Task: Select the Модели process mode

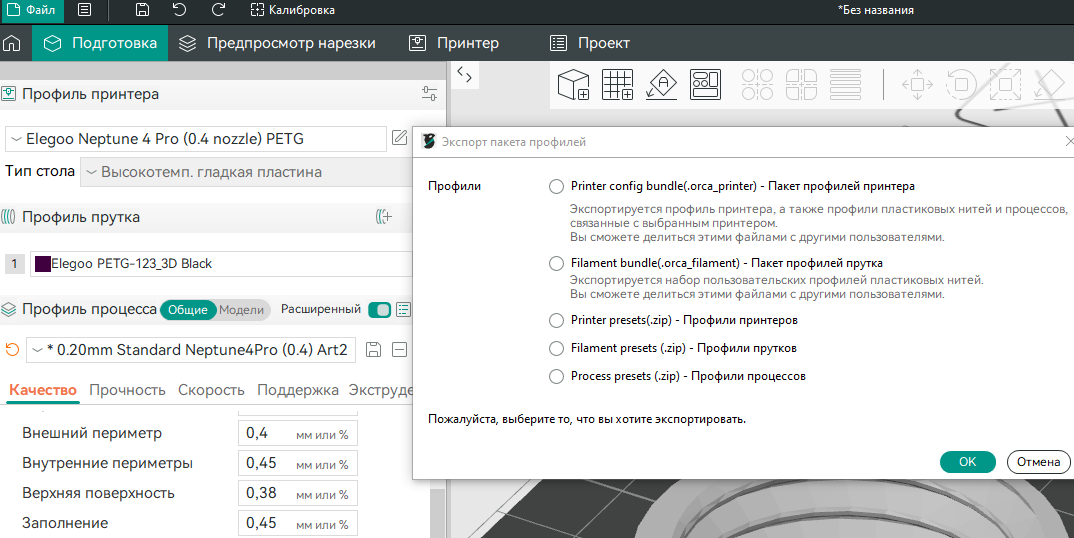Action: 241,310
